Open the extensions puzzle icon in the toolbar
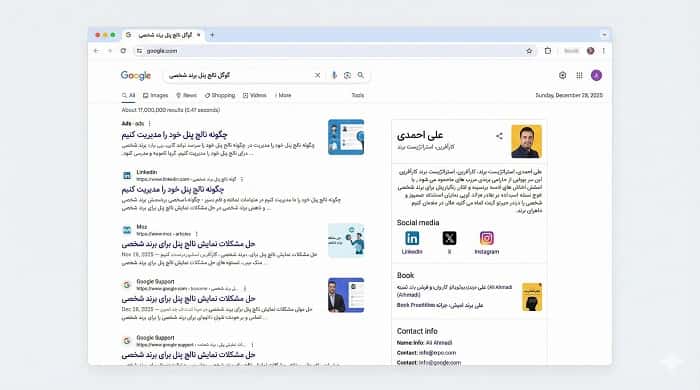Screen dimensions: 700x390 click(x=548, y=51)
